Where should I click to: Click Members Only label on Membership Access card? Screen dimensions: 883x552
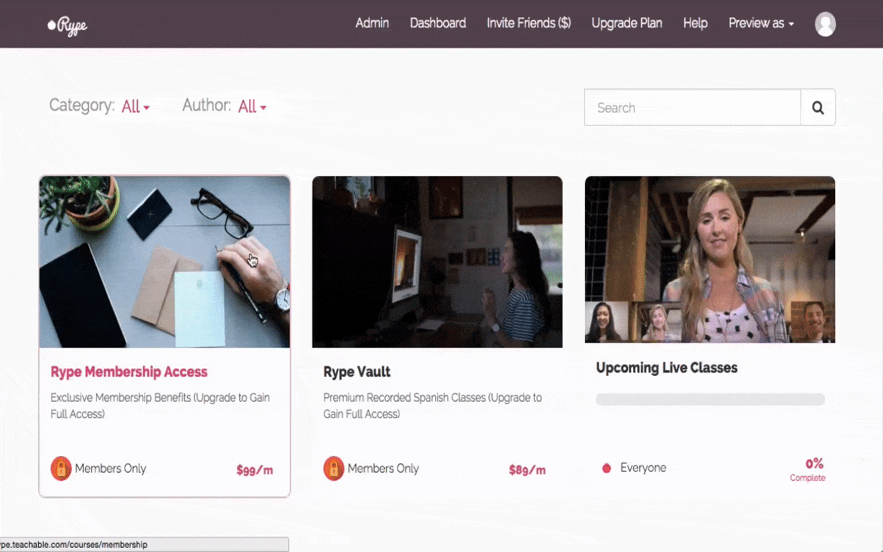click(110, 469)
